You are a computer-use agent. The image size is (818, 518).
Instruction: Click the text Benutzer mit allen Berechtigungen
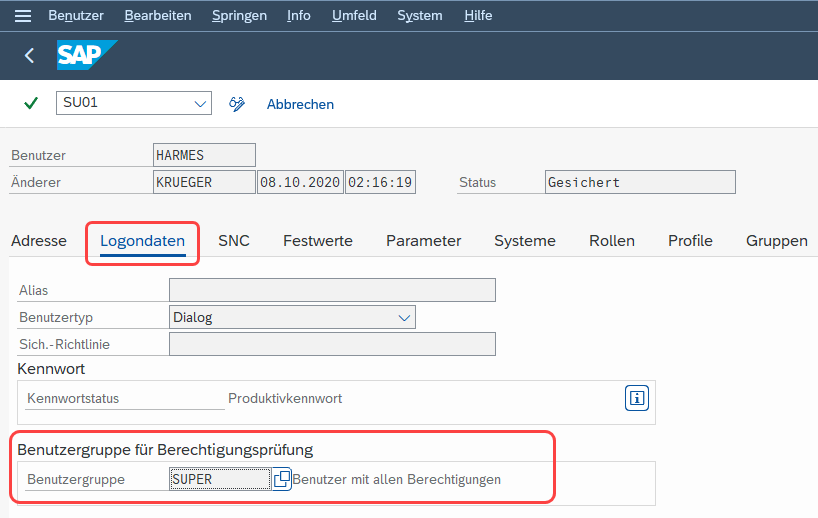click(396, 479)
